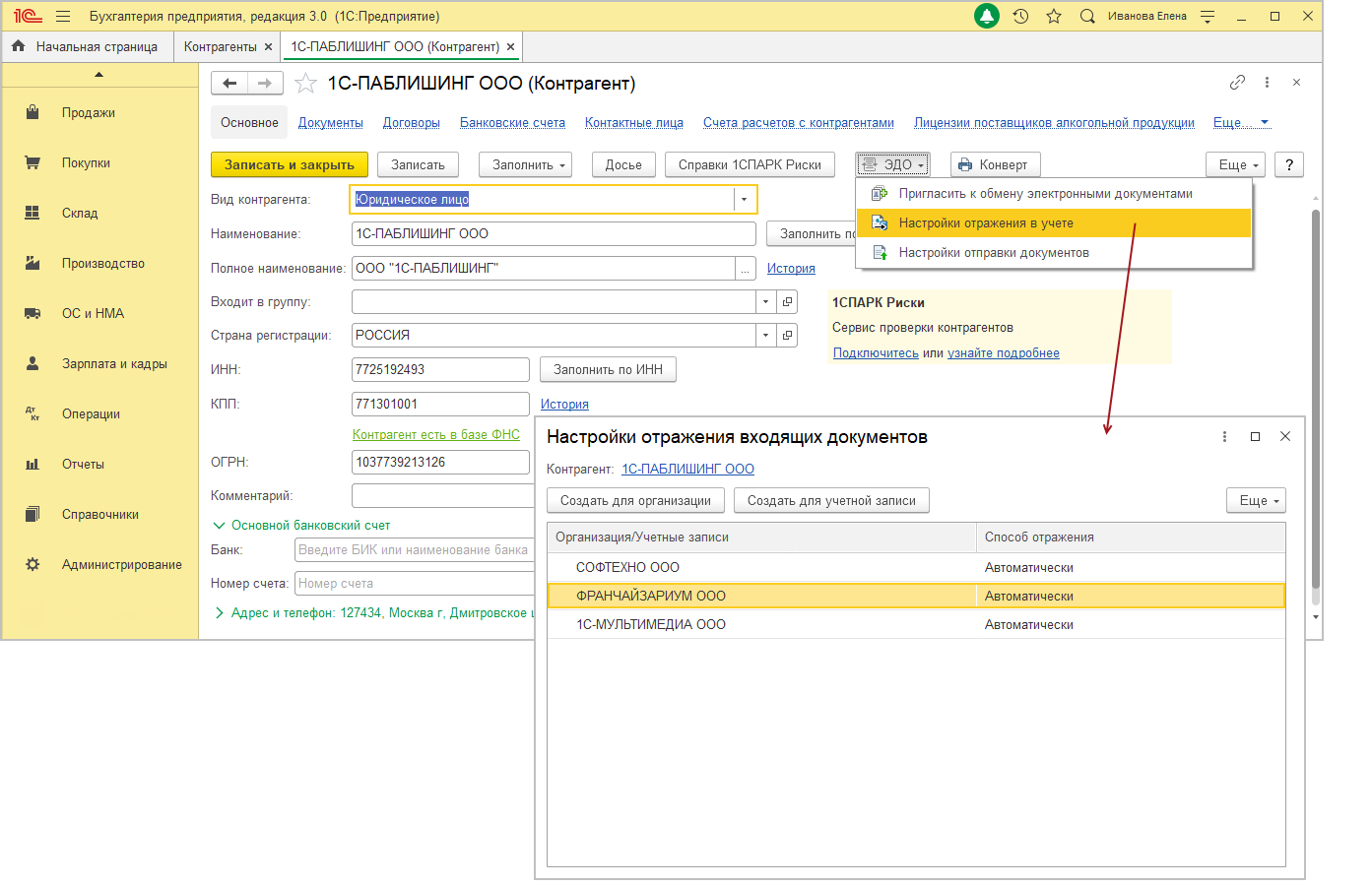Open Зарплата и кадры section

(x=114, y=363)
